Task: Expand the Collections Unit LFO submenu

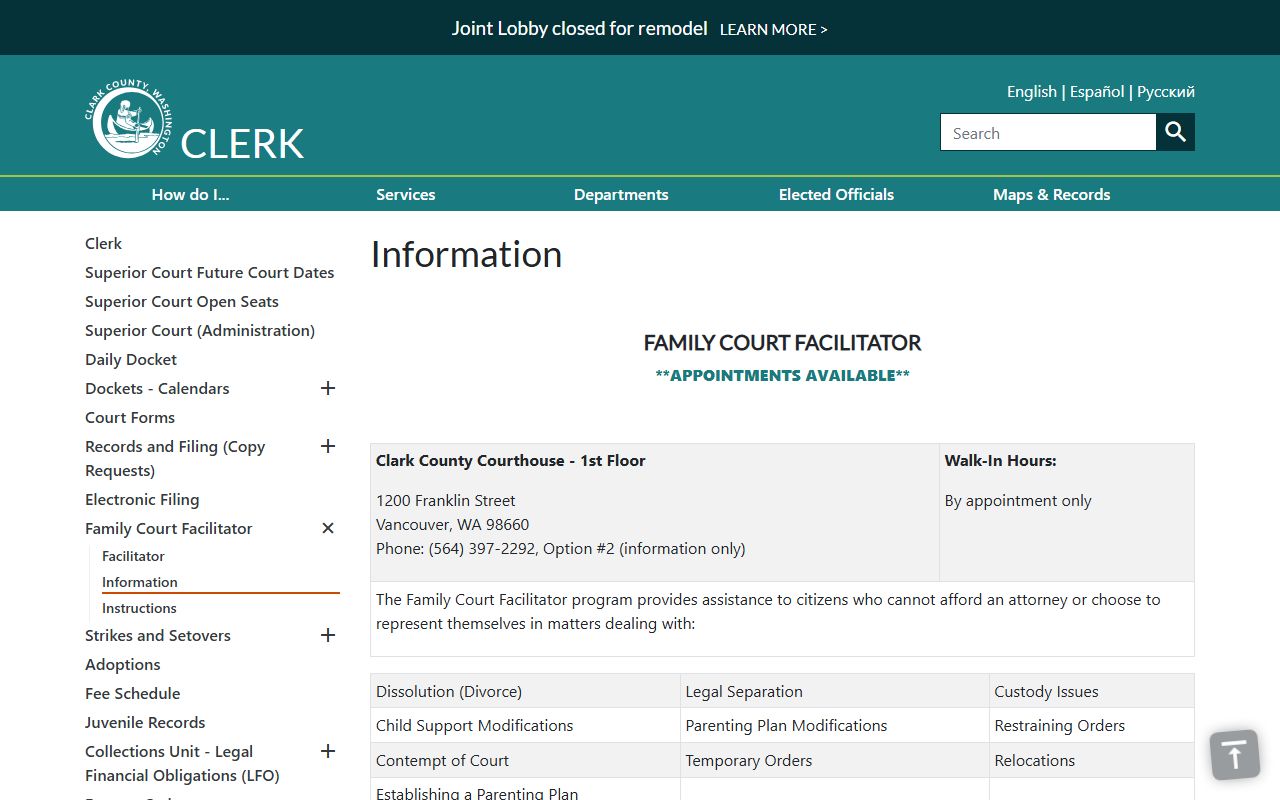Action: (x=328, y=751)
